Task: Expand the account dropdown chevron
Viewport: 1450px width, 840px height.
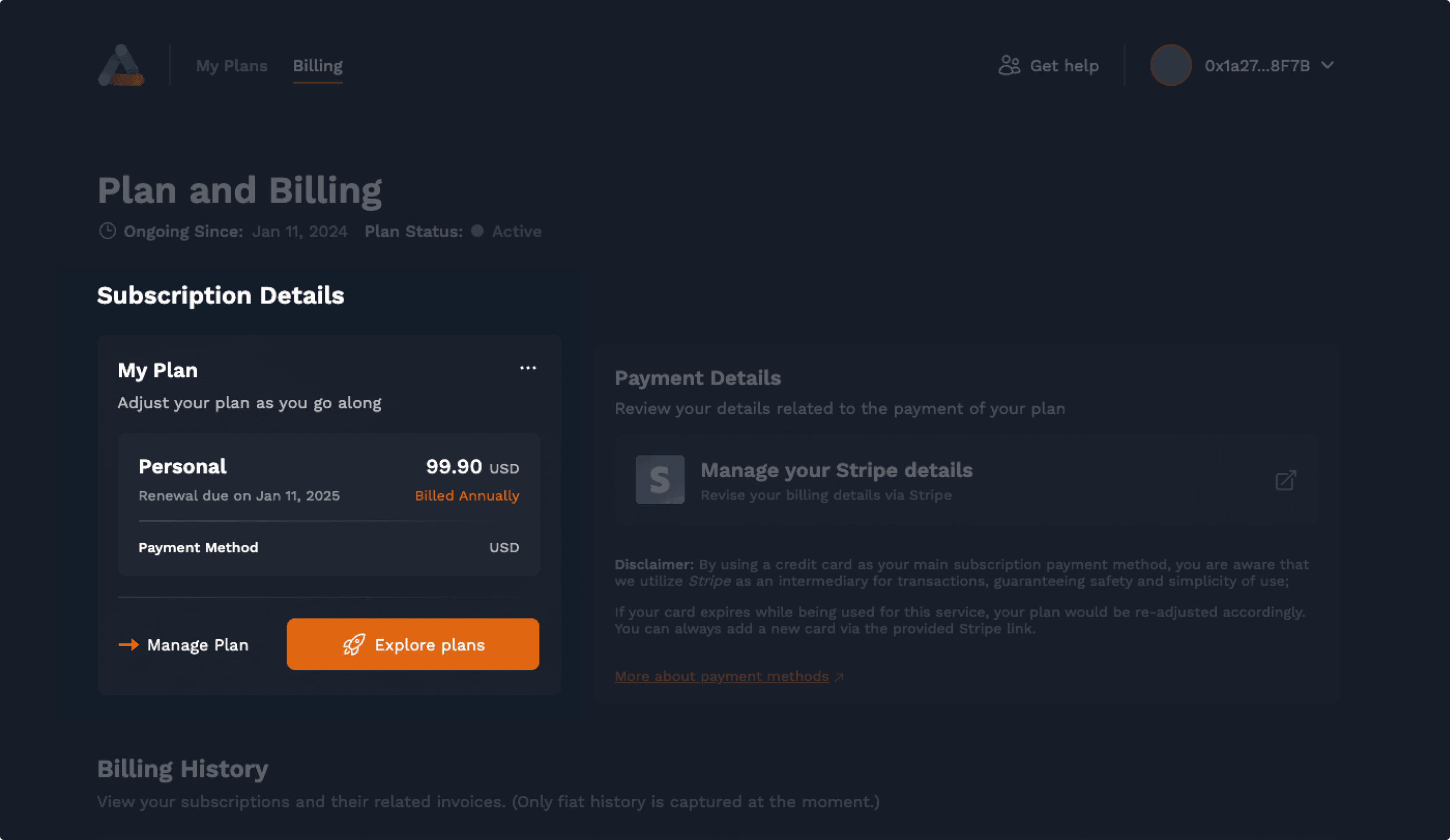Action: (x=1327, y=66)
